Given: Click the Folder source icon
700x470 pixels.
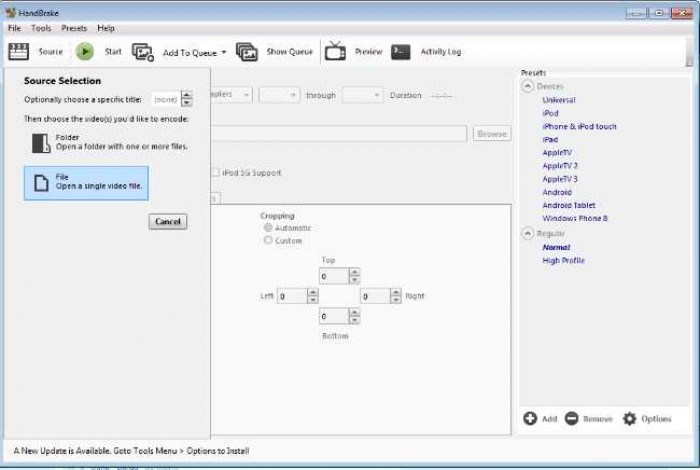Looking at the screenshot, I should pyautogui.click(x=41, y=143).
